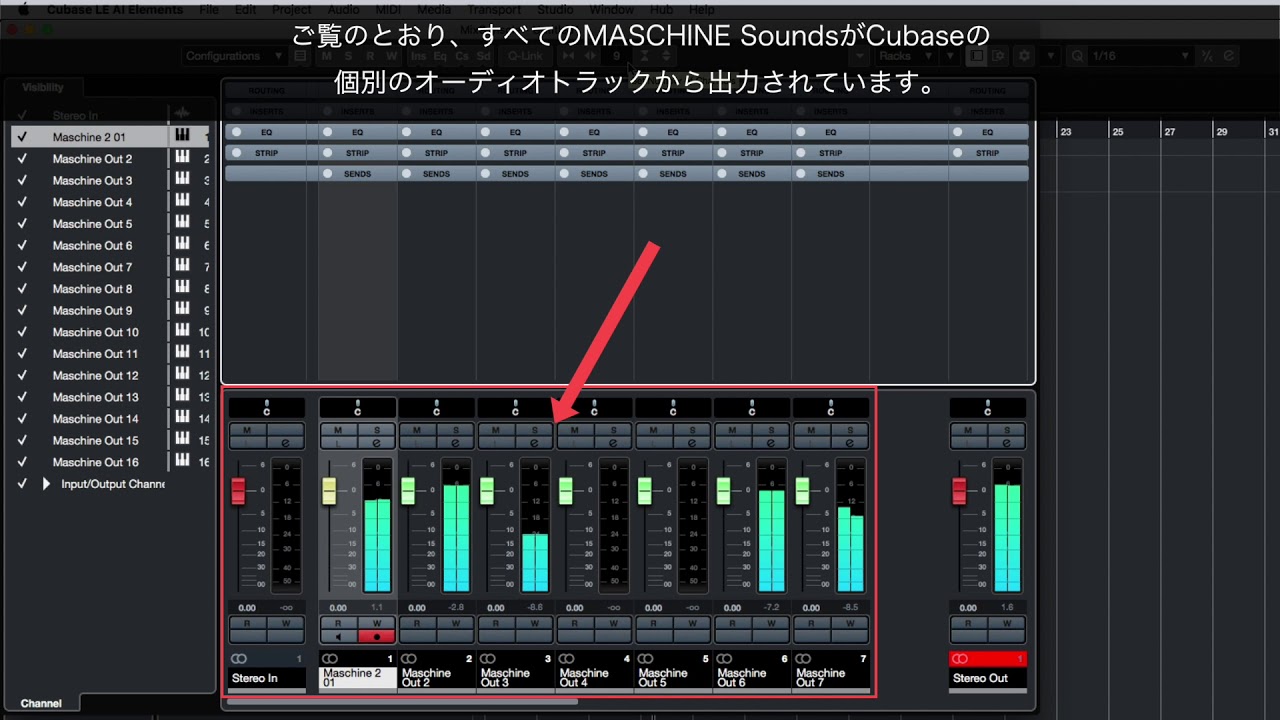This screenshot has height=720, width=1280.
Task: Click the red Stereo In volume fader
Action: 238,491
